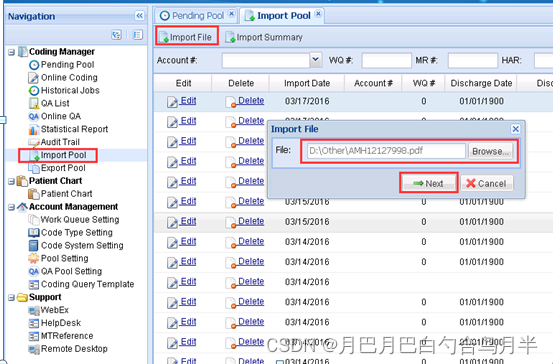Click the Import File toolbar button
Image resolution: width=553 pixels, height=364 pixels.
coord(186,37)
